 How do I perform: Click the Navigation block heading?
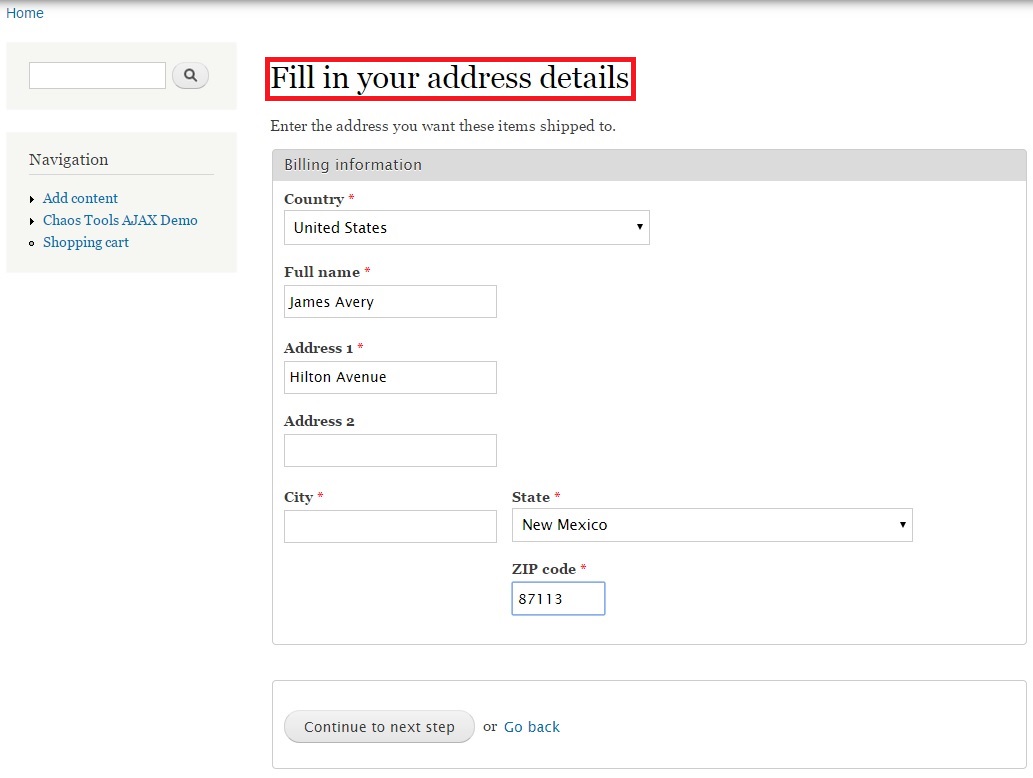[x=69, y=159]
